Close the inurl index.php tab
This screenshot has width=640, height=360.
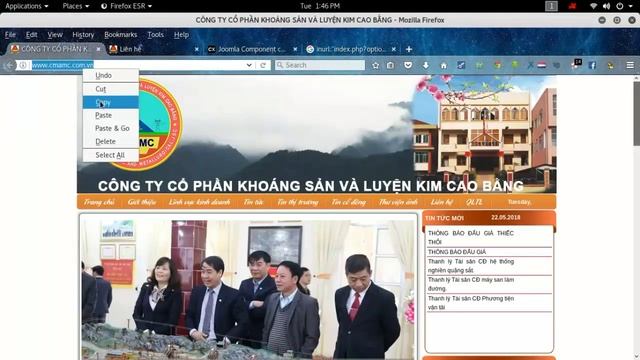(393, 49)
